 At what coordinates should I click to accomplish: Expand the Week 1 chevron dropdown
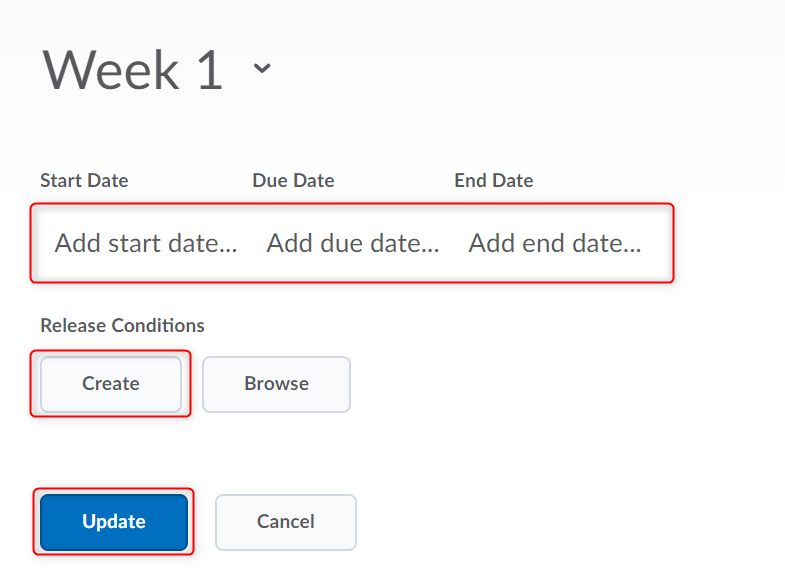point(262,69)
